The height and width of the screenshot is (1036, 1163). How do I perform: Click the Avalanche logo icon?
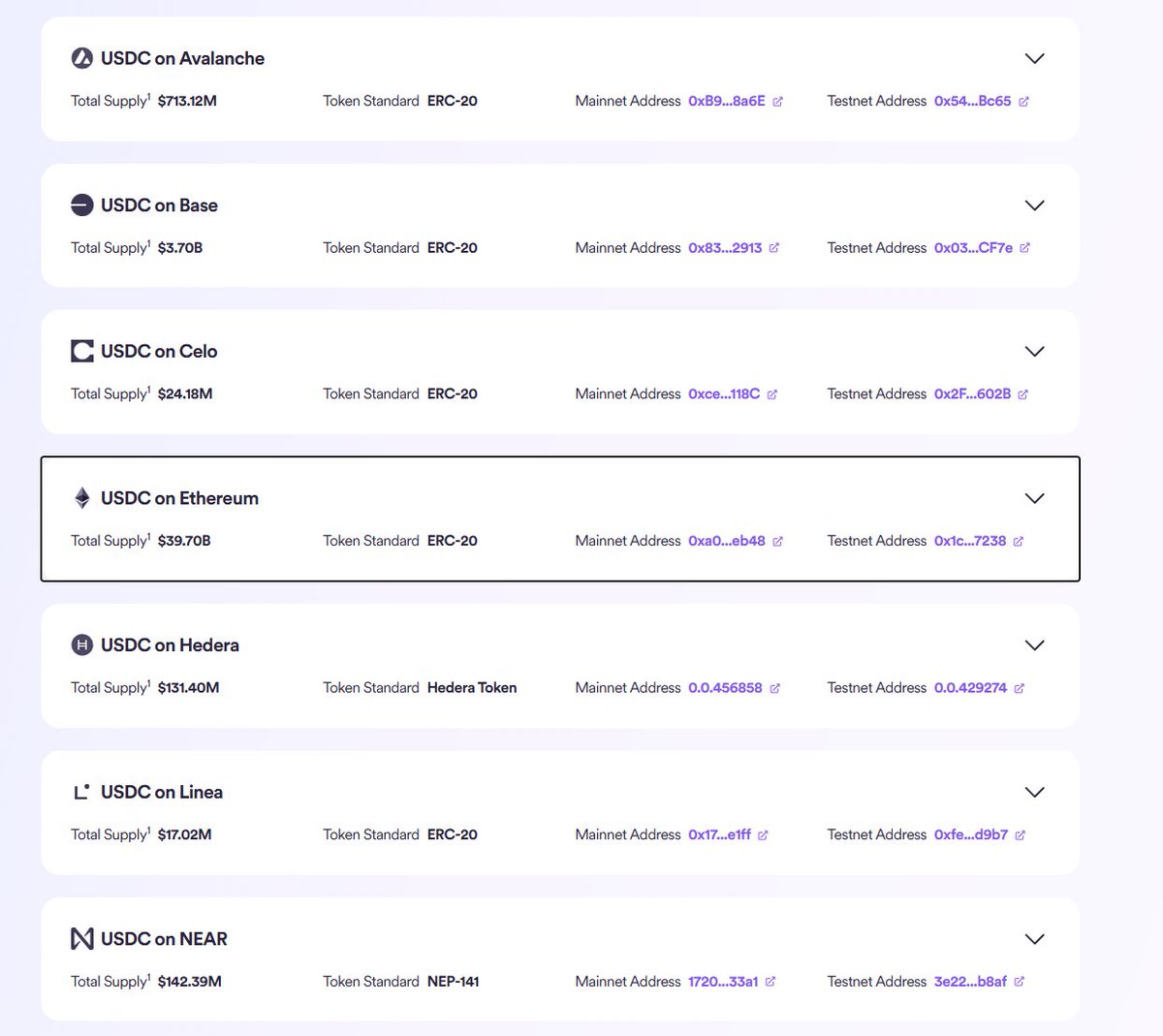coord(82,58)
